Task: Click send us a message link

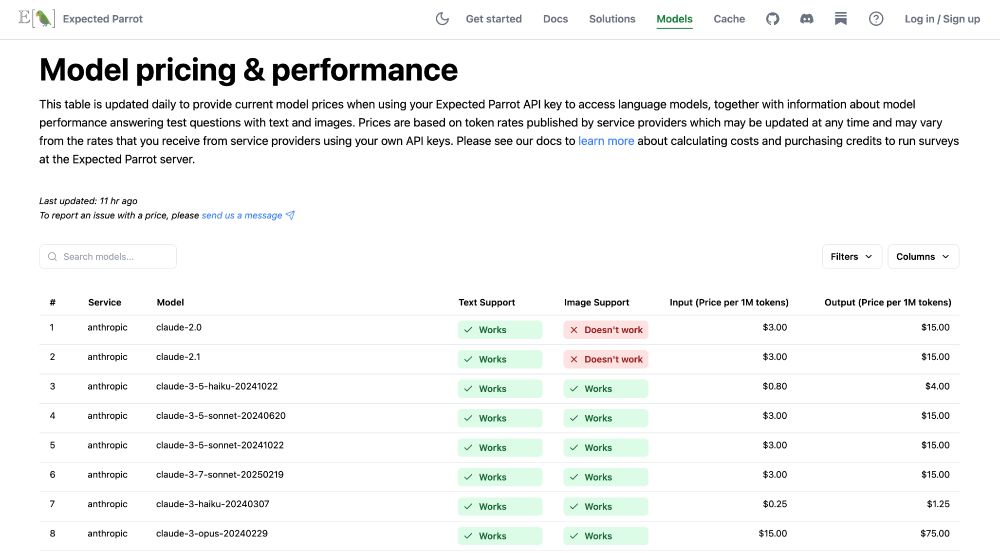Action: [242, 215]
